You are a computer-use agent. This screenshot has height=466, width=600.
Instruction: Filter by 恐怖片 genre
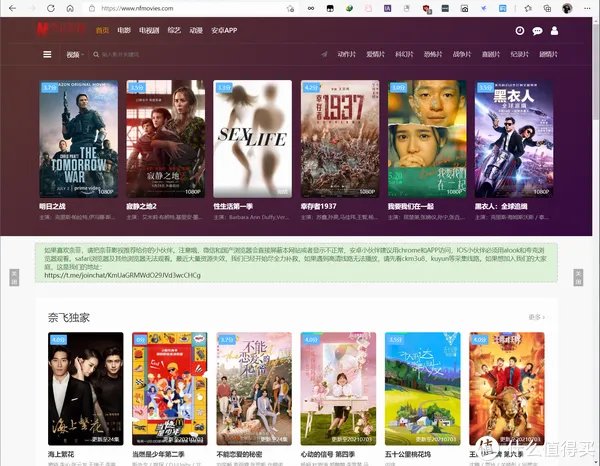(x=433, y=54)
